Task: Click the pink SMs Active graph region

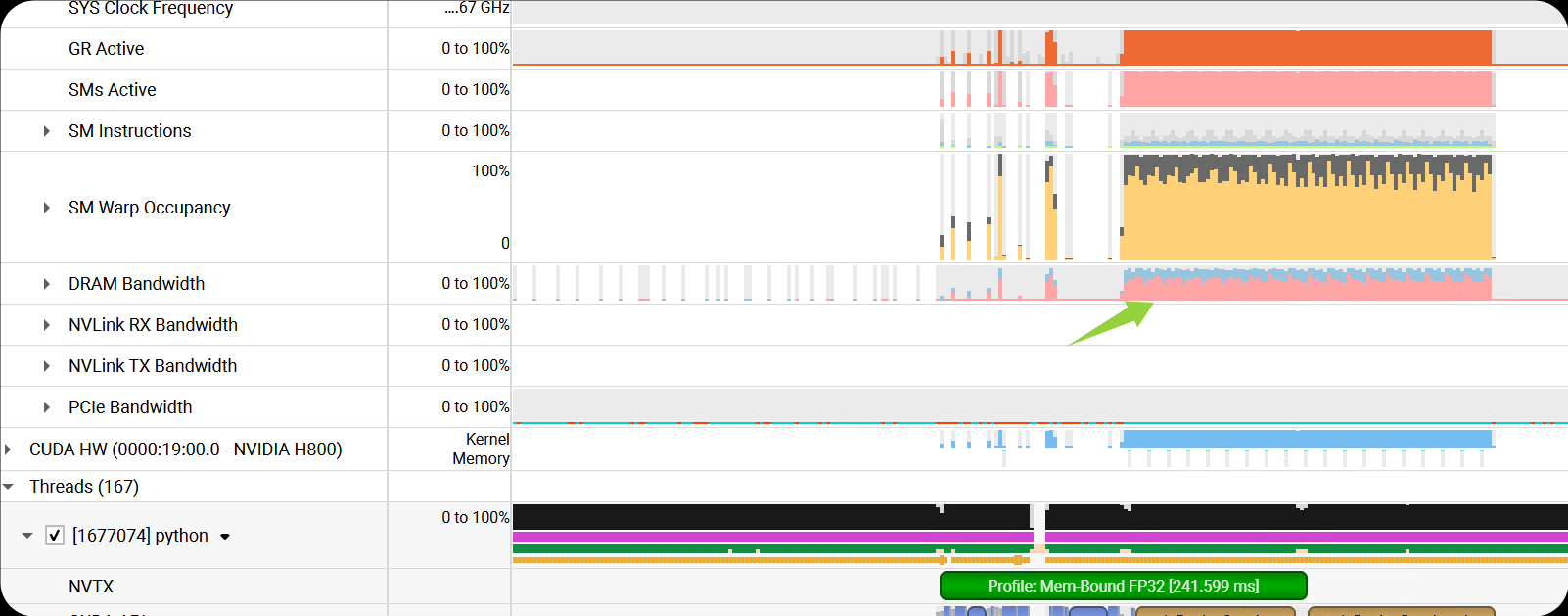Action: 1307,89
